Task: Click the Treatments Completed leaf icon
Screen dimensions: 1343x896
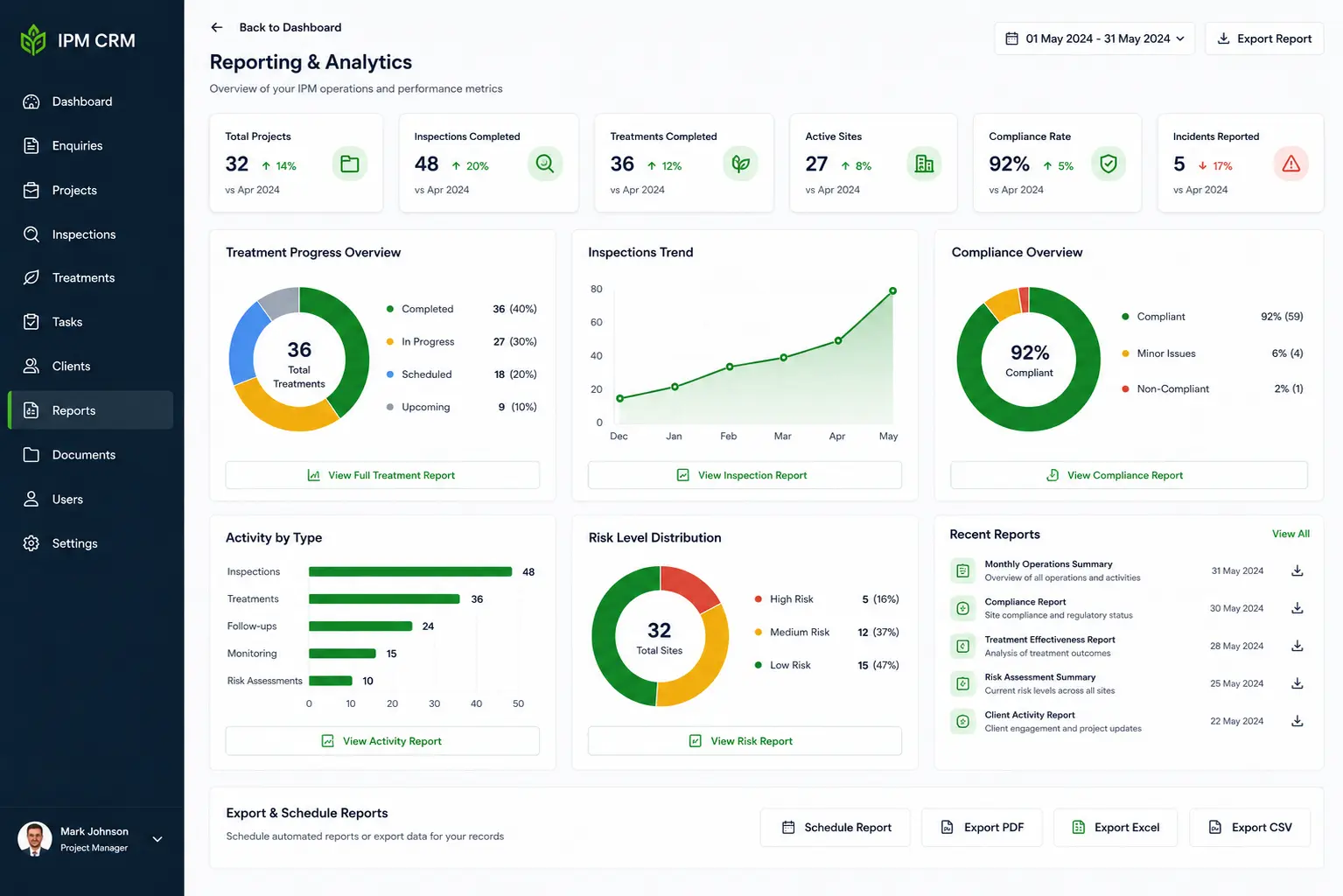Action: coord(740,164)
